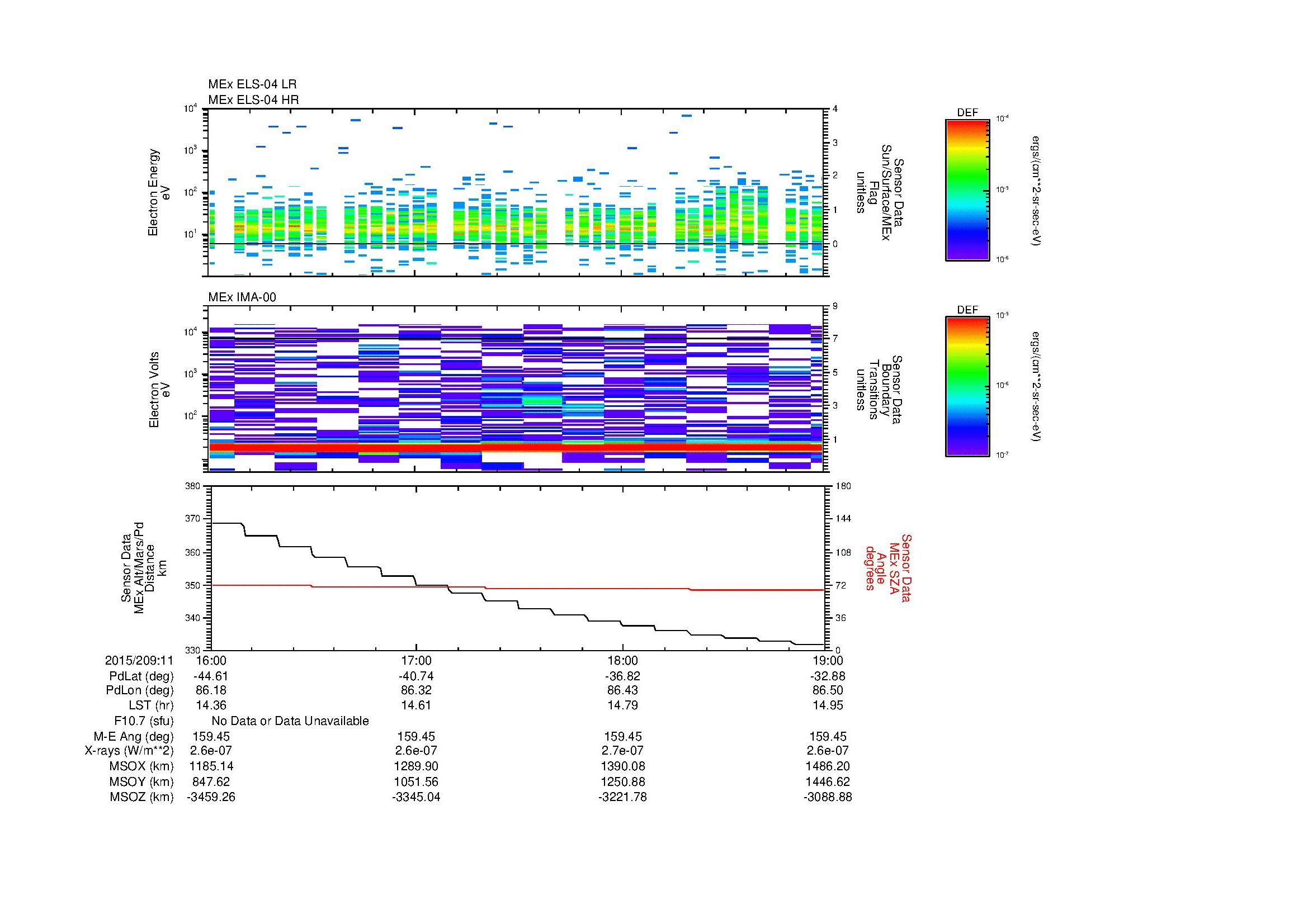
Task: Click the MSOZ value -3088.88
Action: pos(828,798)
